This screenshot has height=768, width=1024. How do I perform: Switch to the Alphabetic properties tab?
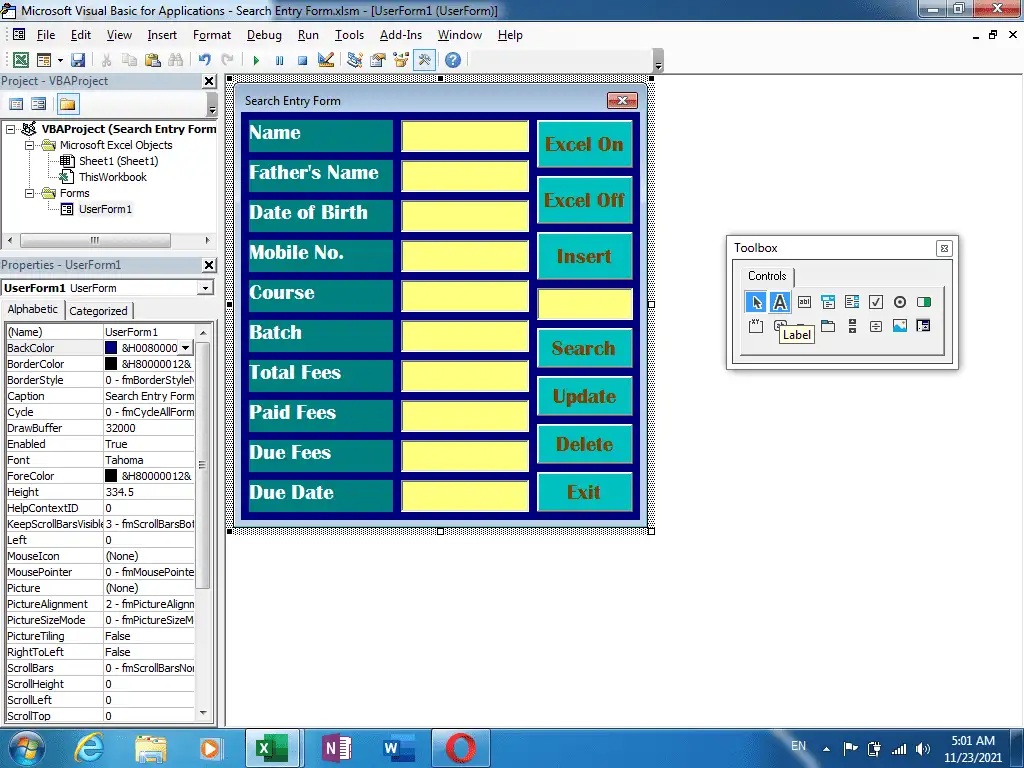[33, 310]
